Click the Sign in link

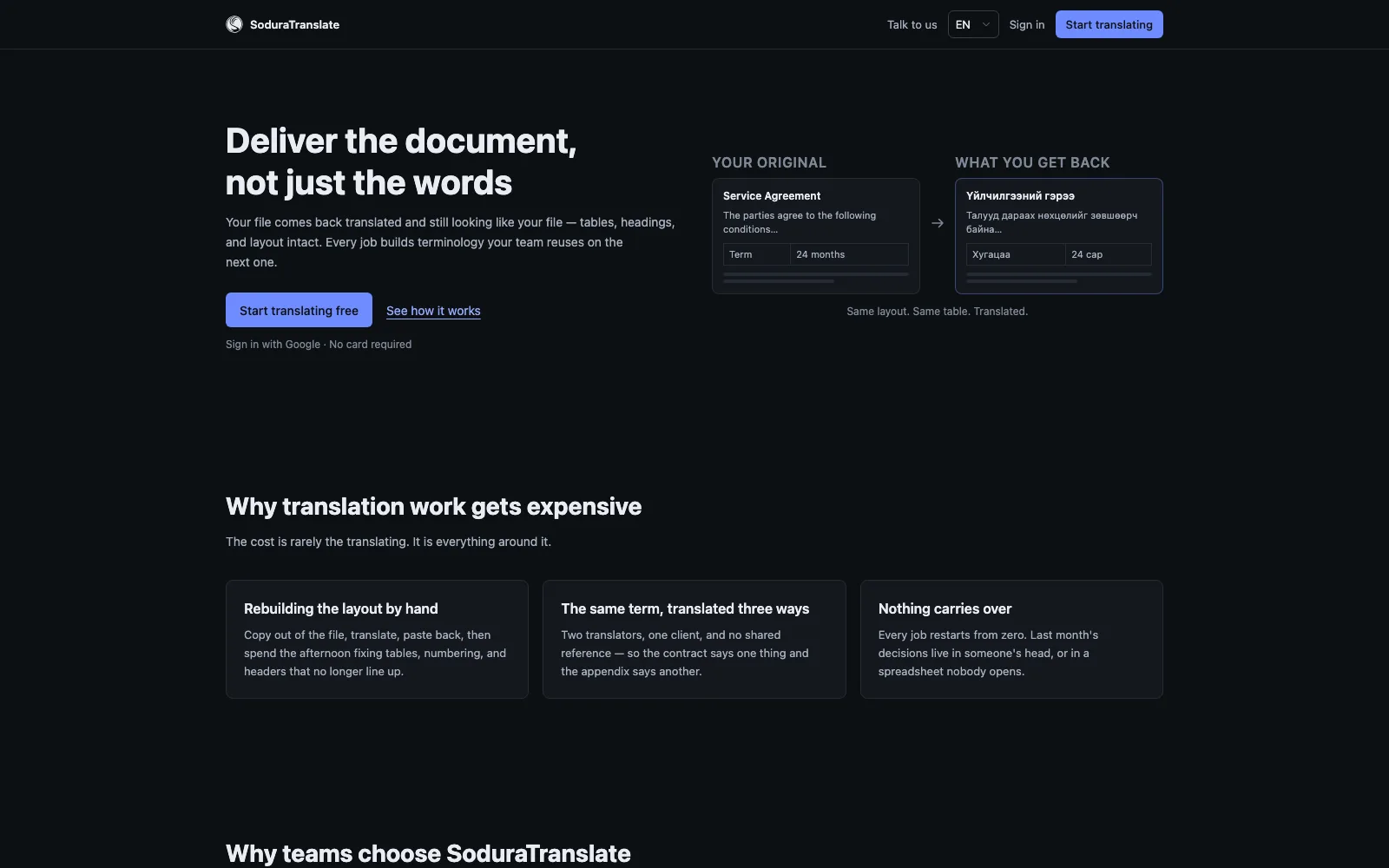(1027, 24)
